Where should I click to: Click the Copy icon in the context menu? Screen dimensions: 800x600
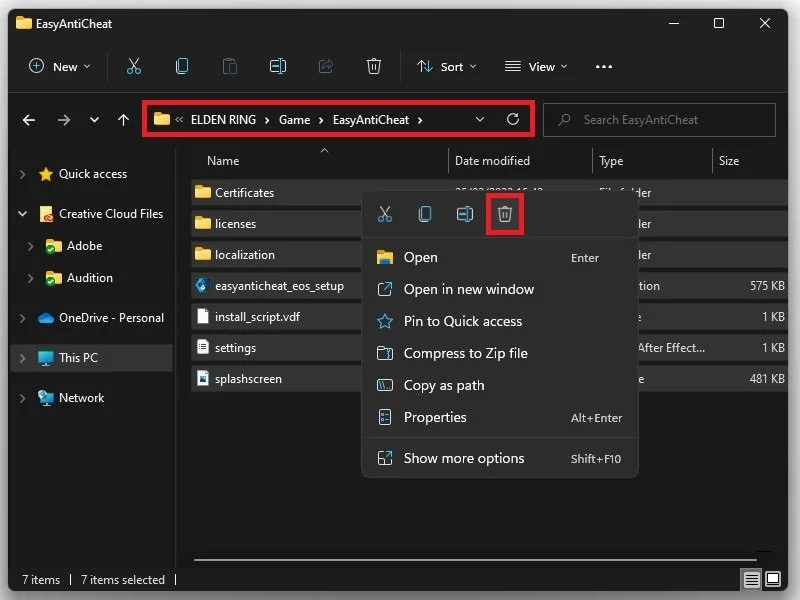(x=424, y=214)
